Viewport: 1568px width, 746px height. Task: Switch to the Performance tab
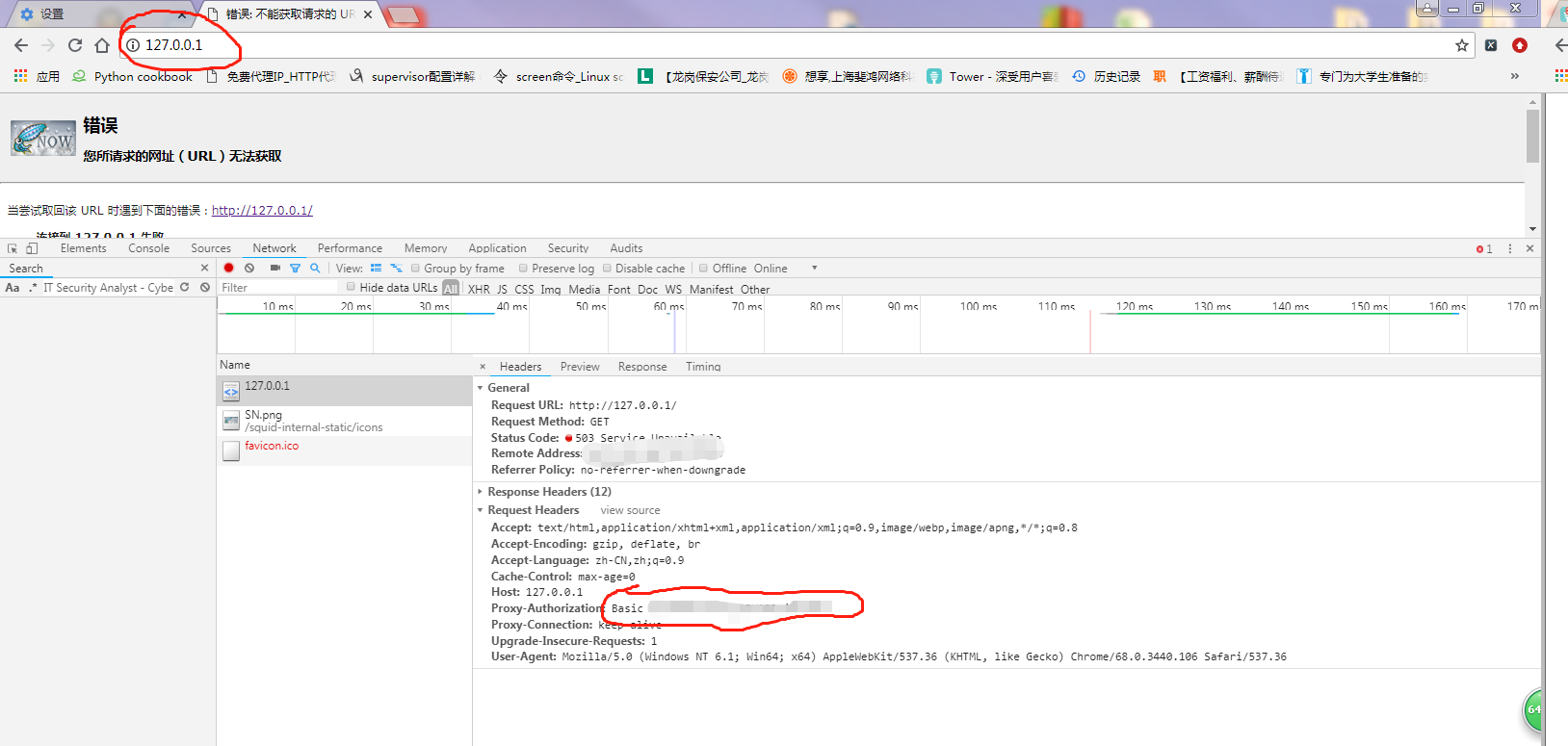coord(350,248)
